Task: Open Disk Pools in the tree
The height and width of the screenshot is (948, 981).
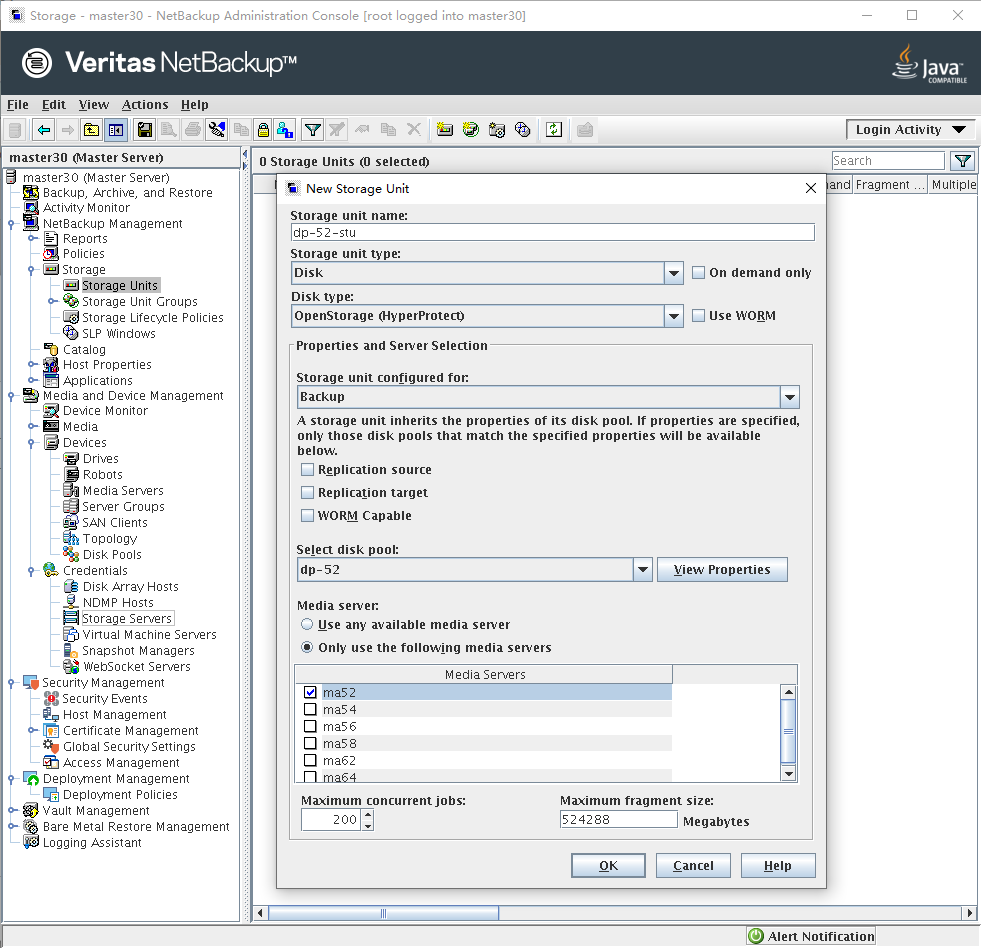Action: 111,555
